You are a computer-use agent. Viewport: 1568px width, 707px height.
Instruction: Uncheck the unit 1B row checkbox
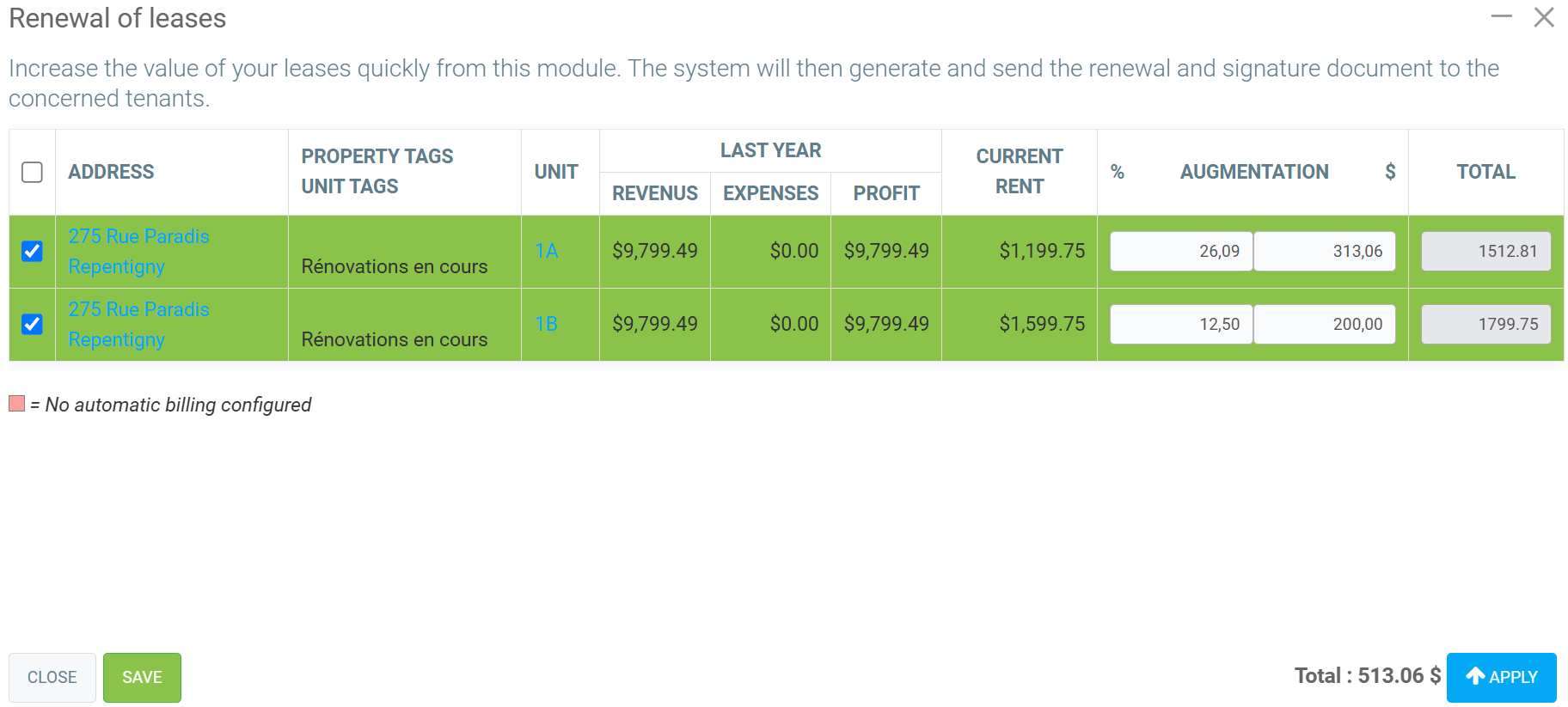[32, 324]
